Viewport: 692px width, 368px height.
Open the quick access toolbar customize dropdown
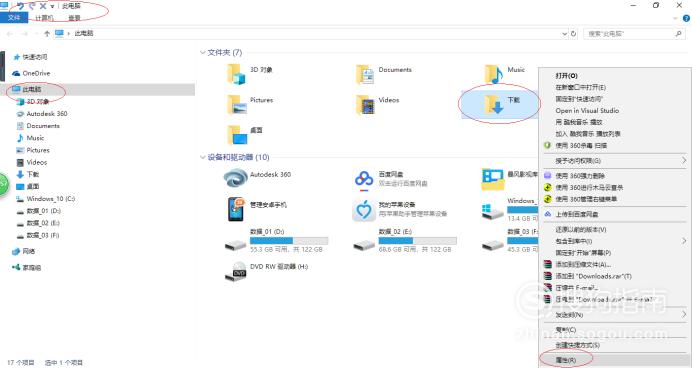coord(53,6)
